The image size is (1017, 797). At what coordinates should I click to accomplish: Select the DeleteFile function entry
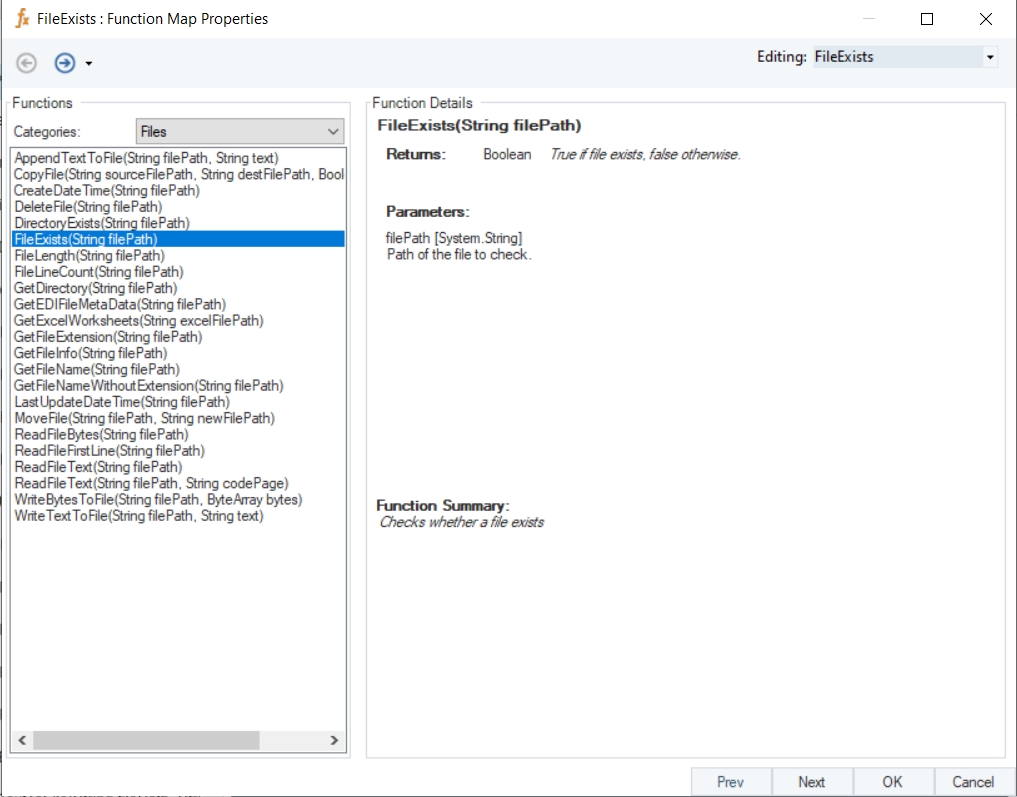88,207
